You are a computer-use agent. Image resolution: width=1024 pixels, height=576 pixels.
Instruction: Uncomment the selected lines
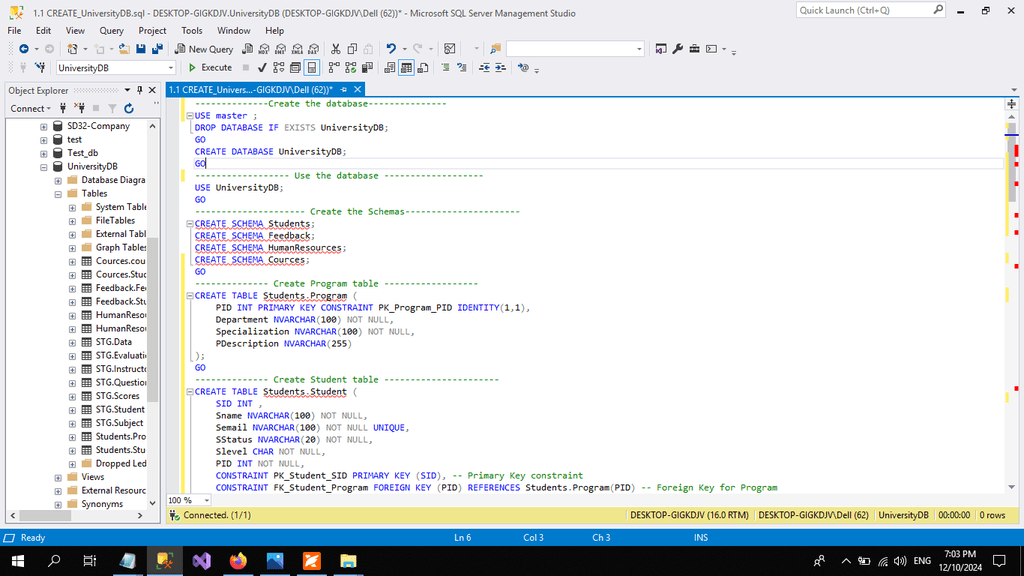462,68
